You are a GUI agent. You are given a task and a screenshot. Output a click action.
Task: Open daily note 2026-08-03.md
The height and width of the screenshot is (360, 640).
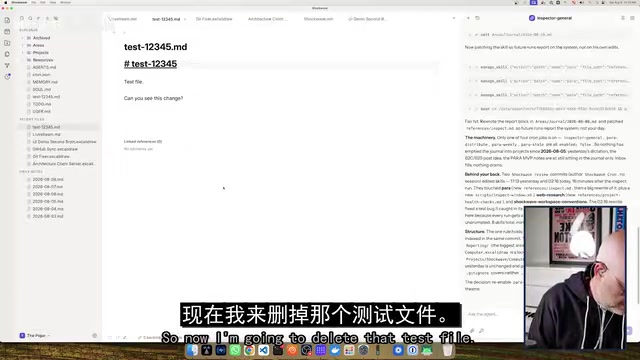[48, 216]
